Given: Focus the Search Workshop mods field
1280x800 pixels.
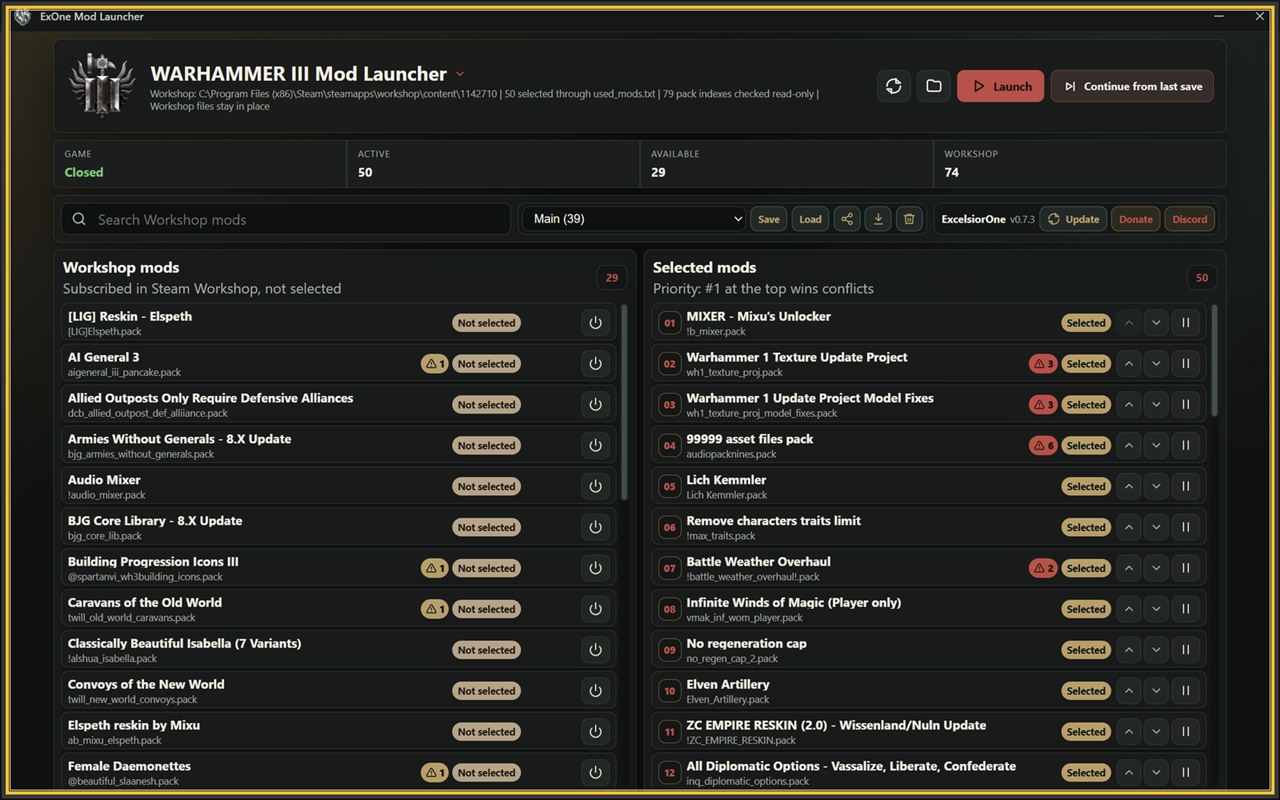Looking at the screenshot, I should coord(286,219).
